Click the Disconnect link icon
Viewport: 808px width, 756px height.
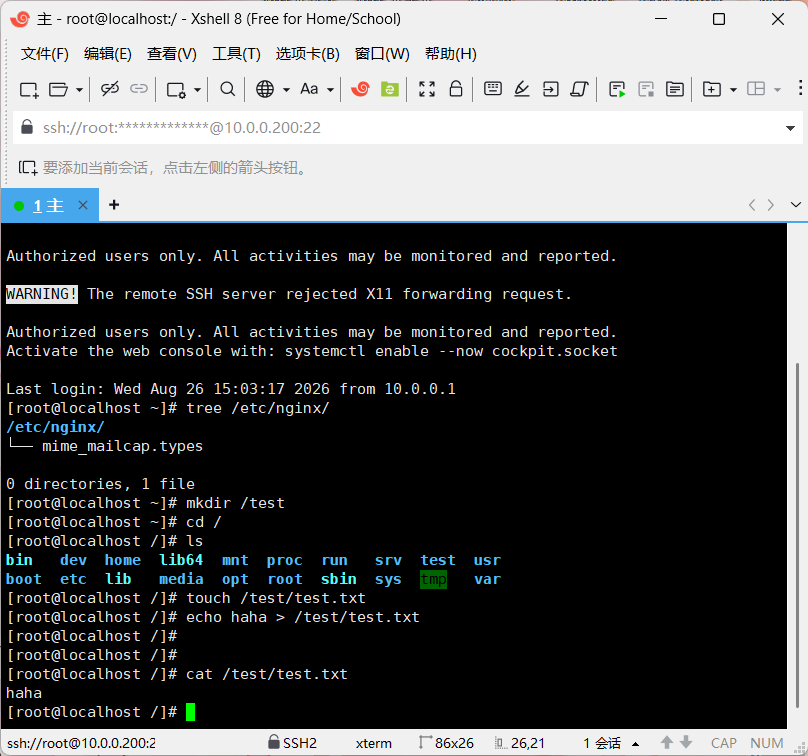[x=110, y=89]
